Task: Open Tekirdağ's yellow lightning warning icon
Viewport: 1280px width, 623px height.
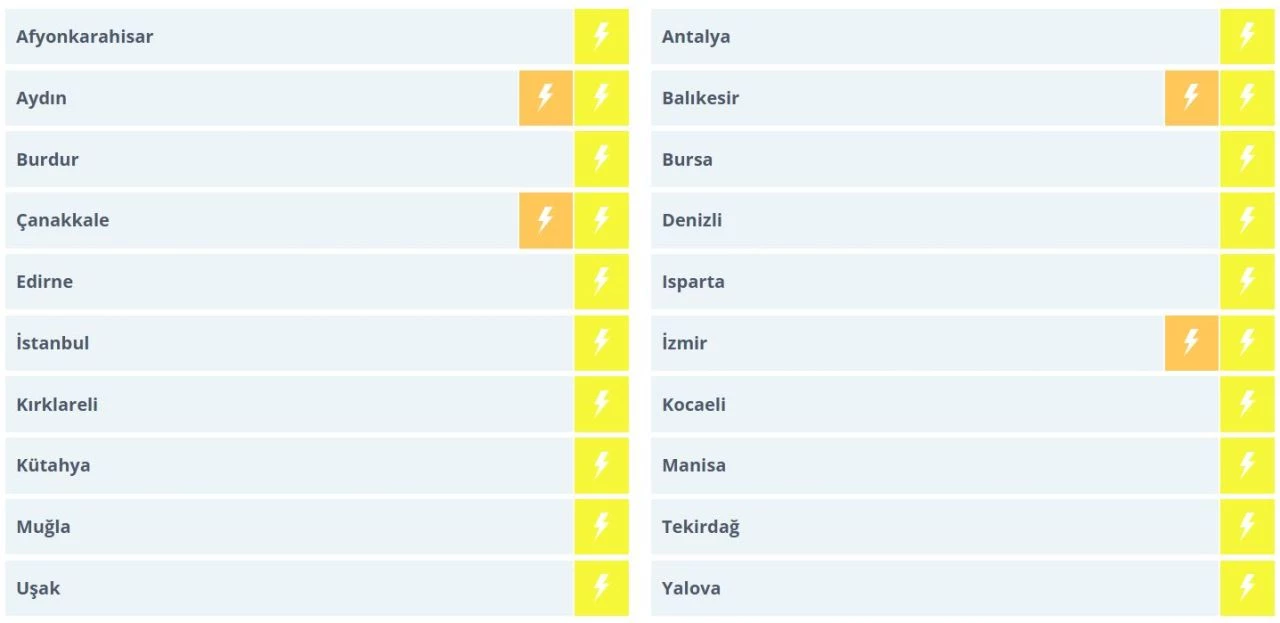Action: tap(1247, 527)
